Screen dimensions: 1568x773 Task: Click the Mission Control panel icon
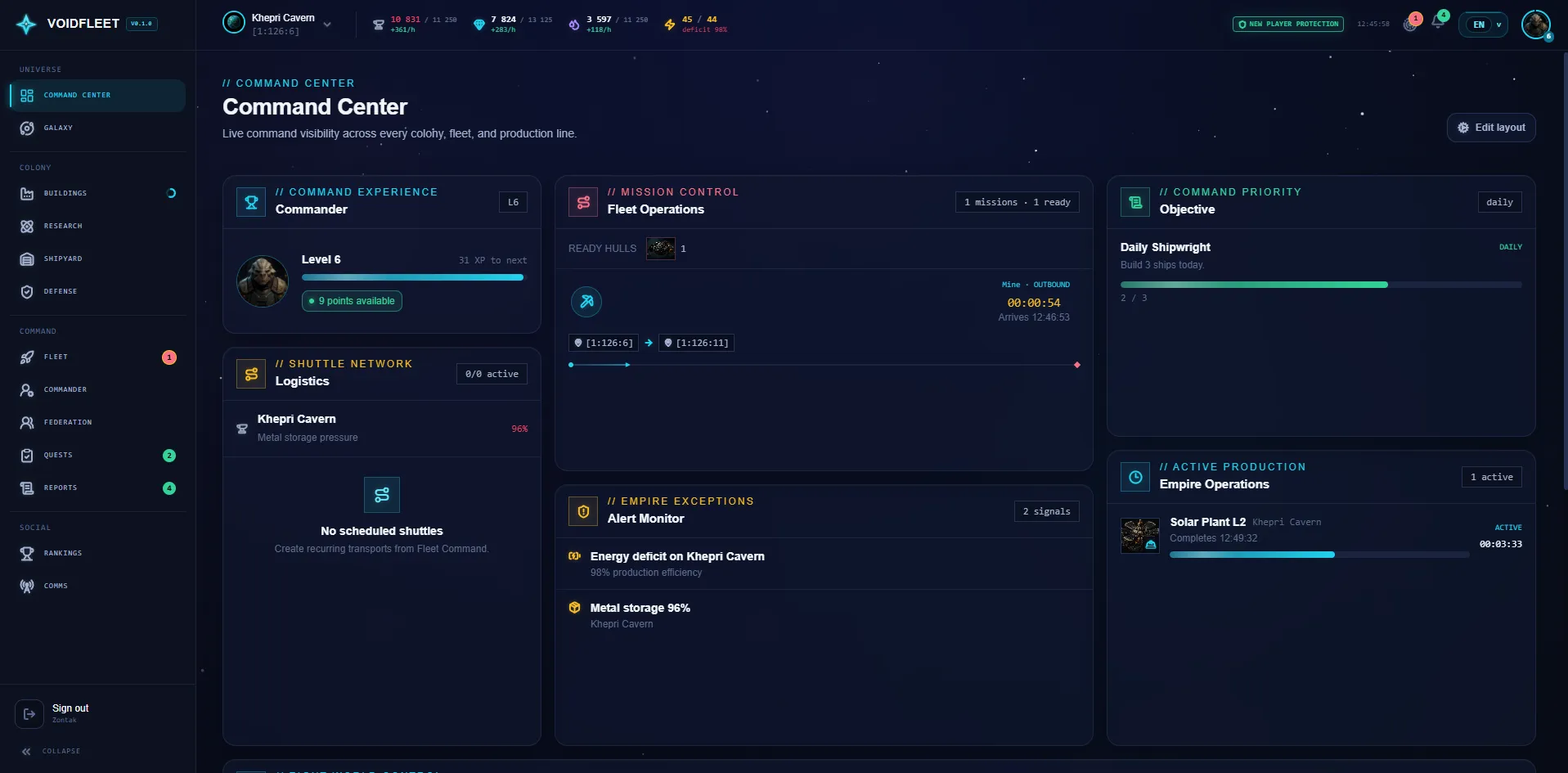[583, 202]
